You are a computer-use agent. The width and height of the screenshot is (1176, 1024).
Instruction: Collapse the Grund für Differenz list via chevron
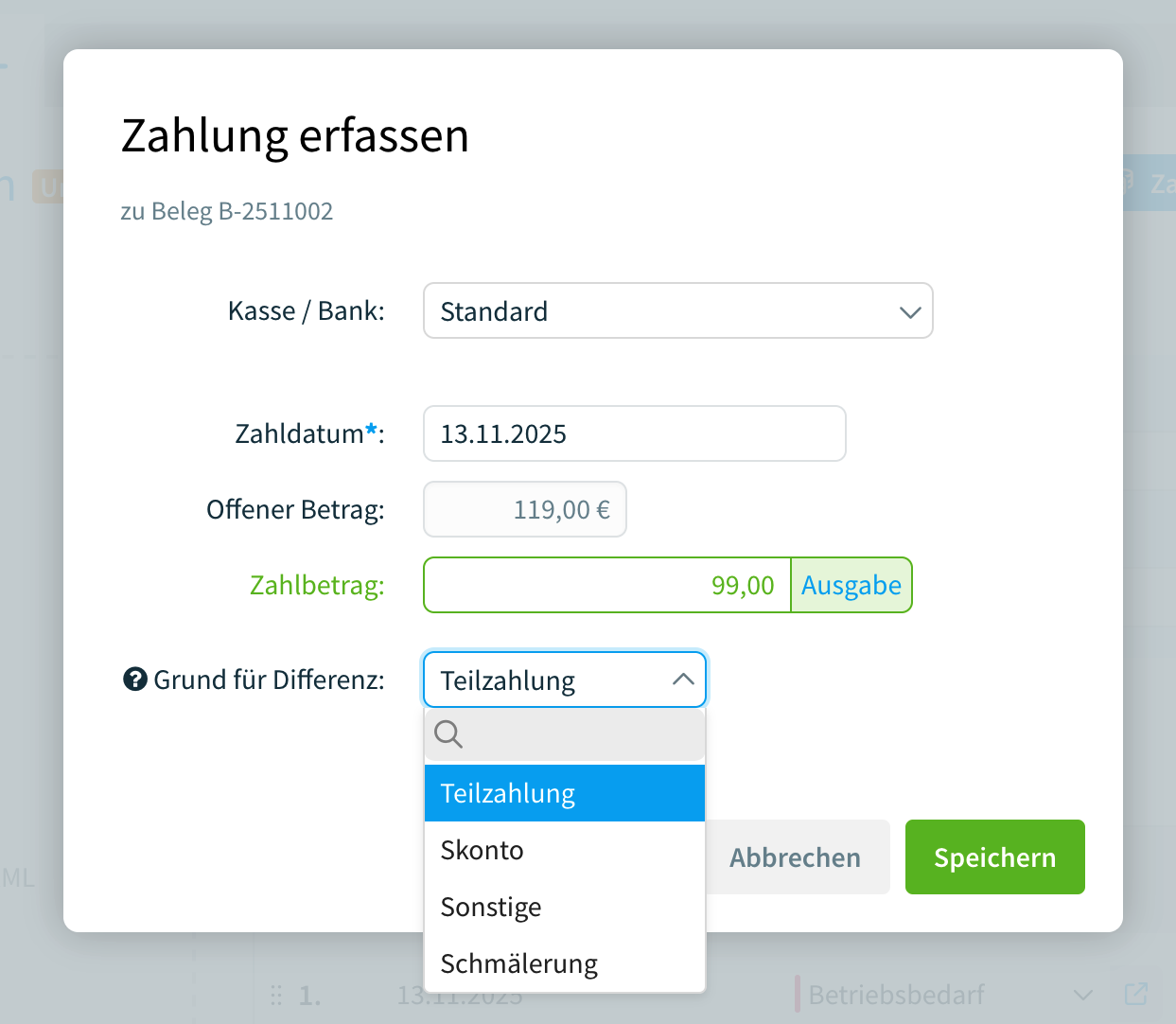click(x=681, y=679)
